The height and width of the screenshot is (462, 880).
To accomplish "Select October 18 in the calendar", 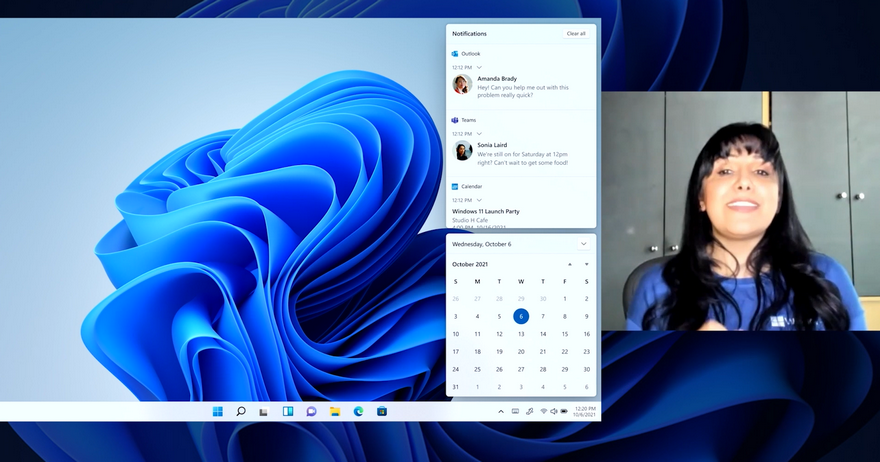I will tap(478, 352).
